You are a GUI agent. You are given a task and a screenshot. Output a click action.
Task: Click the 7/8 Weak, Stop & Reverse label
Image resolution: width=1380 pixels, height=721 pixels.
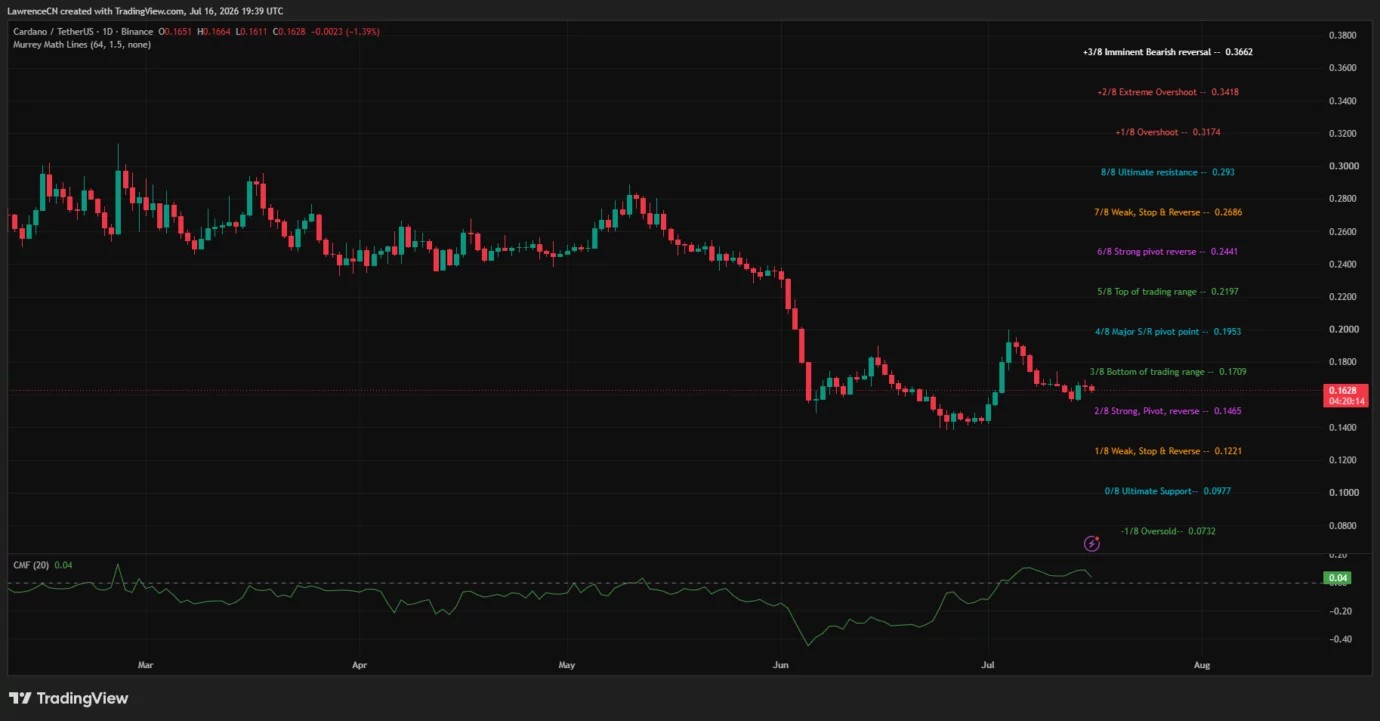click(1167, 212)
